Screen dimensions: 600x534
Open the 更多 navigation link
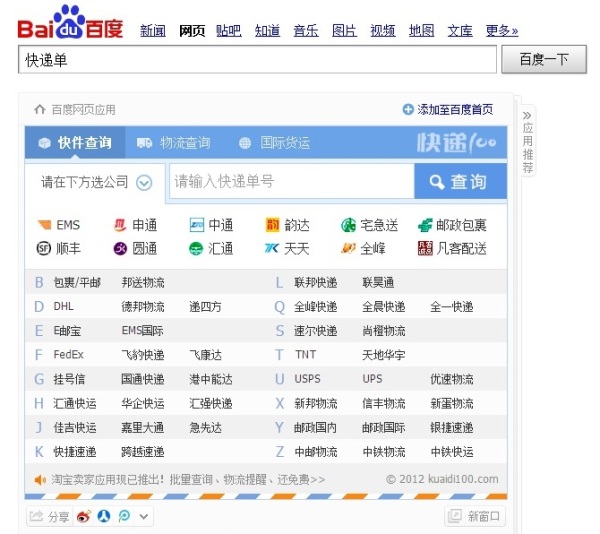pyautogui.click(x=502, y=31)
